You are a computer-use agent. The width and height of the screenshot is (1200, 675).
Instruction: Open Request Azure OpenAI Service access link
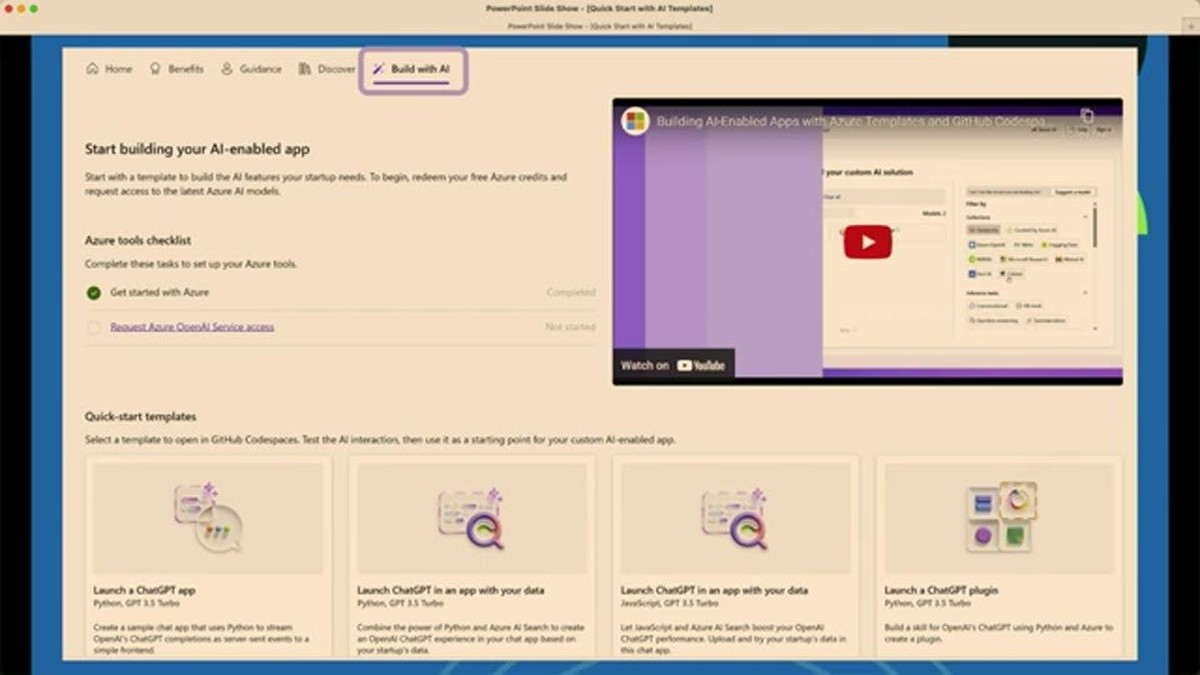click(x=192, y=327)
